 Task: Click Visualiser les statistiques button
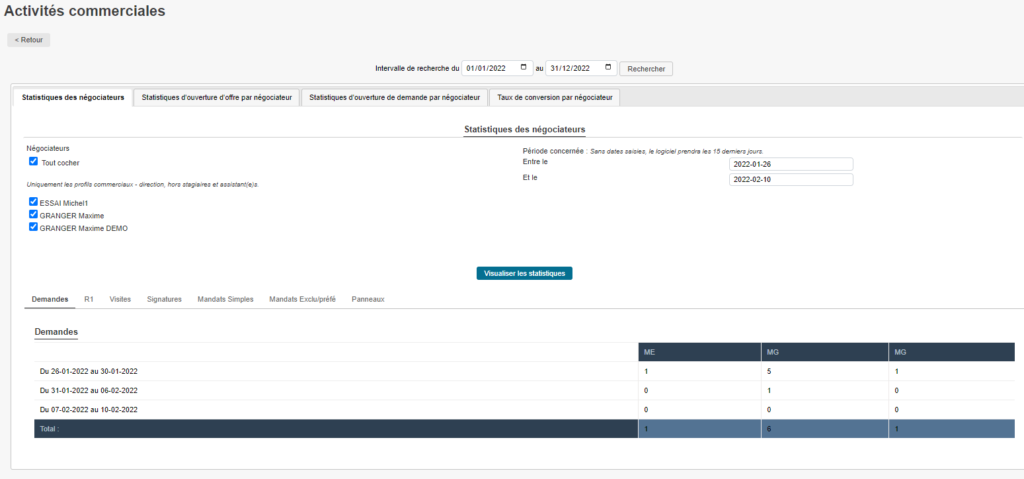coord(524,273)
